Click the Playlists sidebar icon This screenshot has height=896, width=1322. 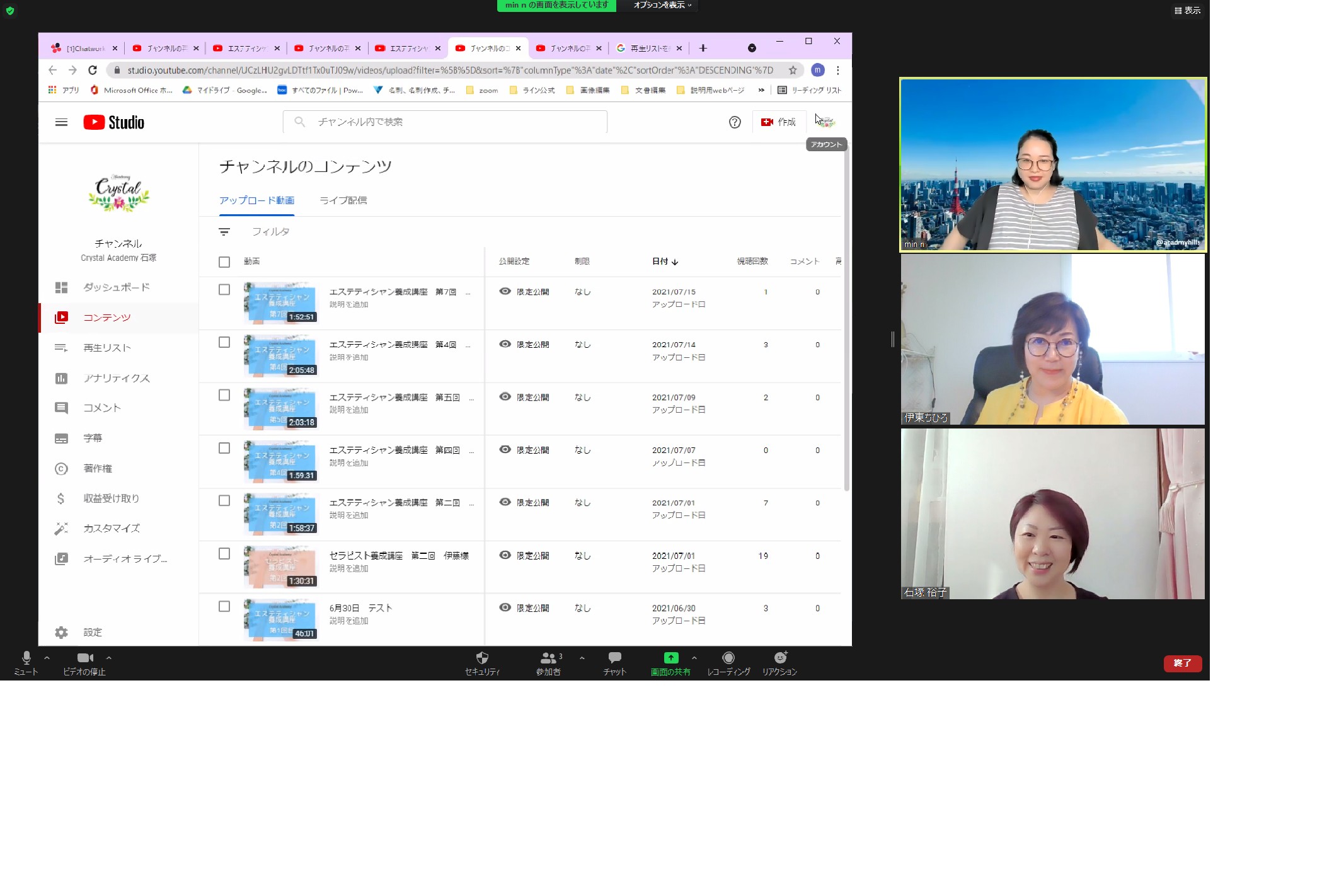(x=61, y=348)
